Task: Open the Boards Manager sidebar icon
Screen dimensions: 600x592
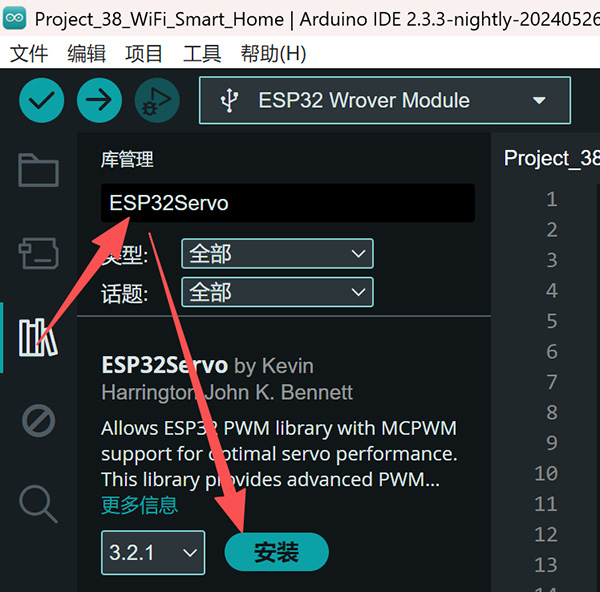Action: [x=38, y=253]
